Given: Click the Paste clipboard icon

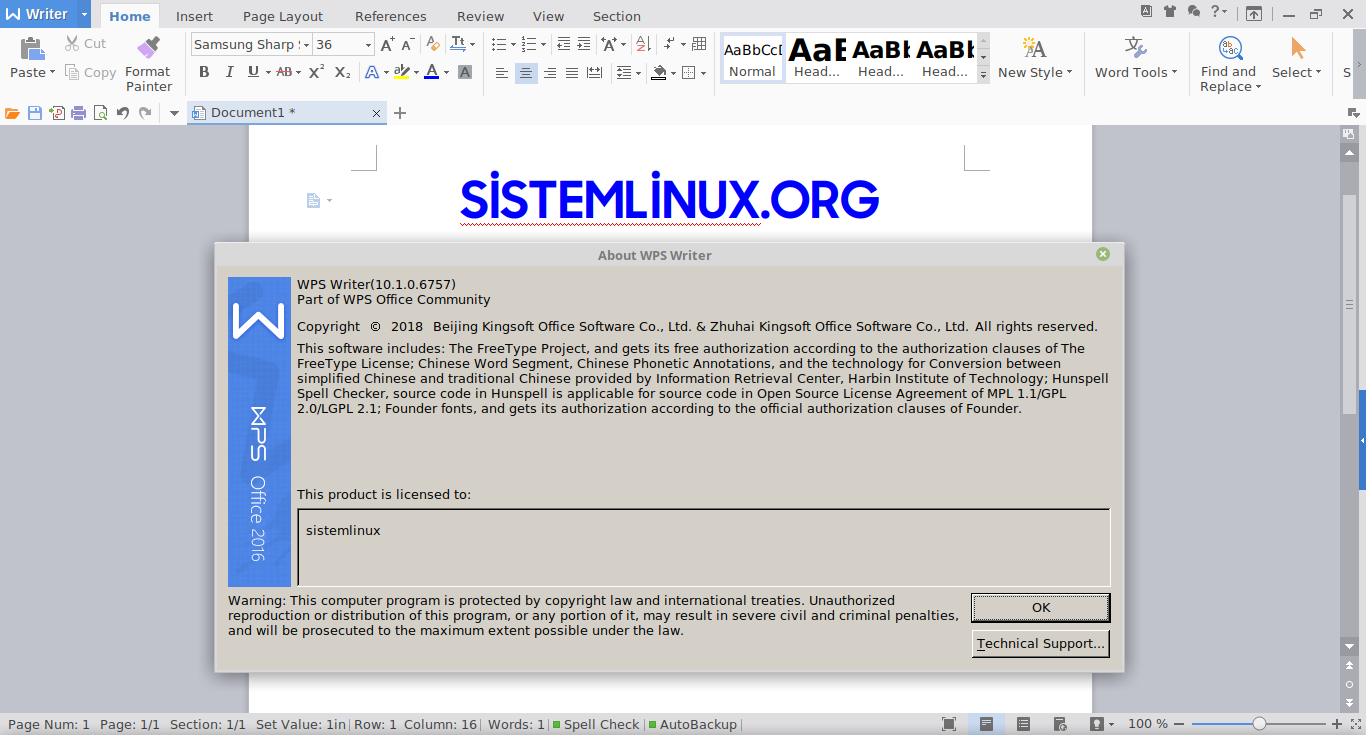Looking at the screenshot, I should (x=32, y=48).
